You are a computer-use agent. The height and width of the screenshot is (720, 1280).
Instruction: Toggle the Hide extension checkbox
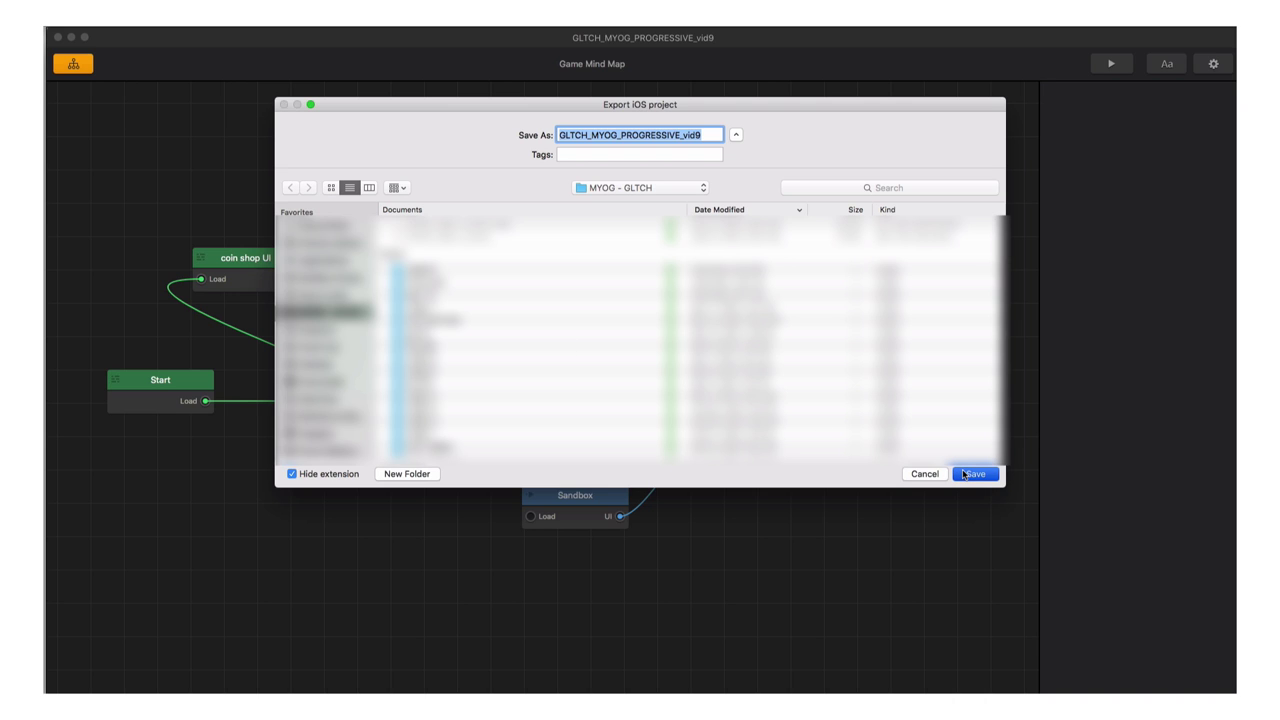(x=292, y=474)
